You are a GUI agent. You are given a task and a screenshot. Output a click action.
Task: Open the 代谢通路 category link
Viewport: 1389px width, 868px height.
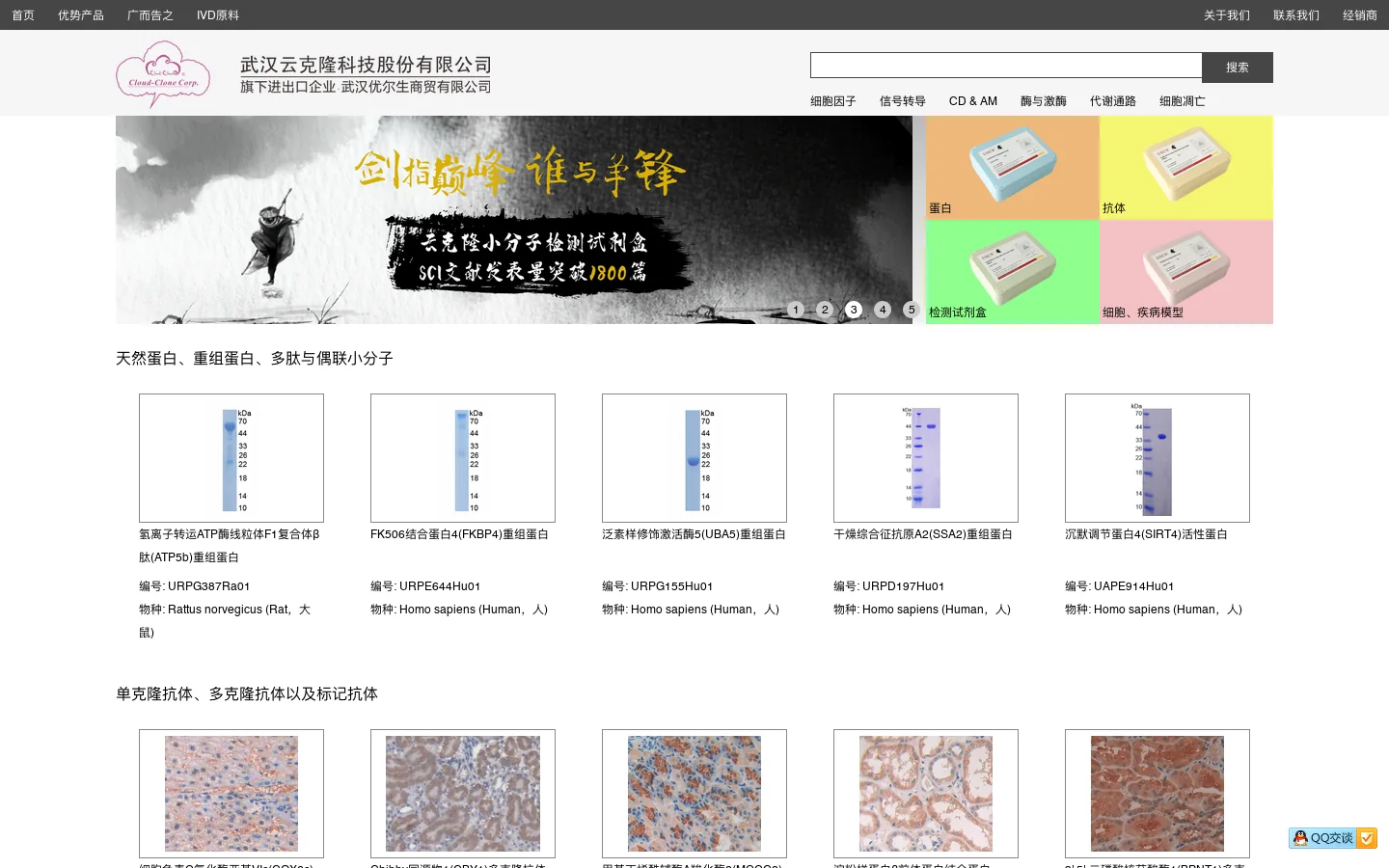pyautogui.click(x=1113, y=101)
